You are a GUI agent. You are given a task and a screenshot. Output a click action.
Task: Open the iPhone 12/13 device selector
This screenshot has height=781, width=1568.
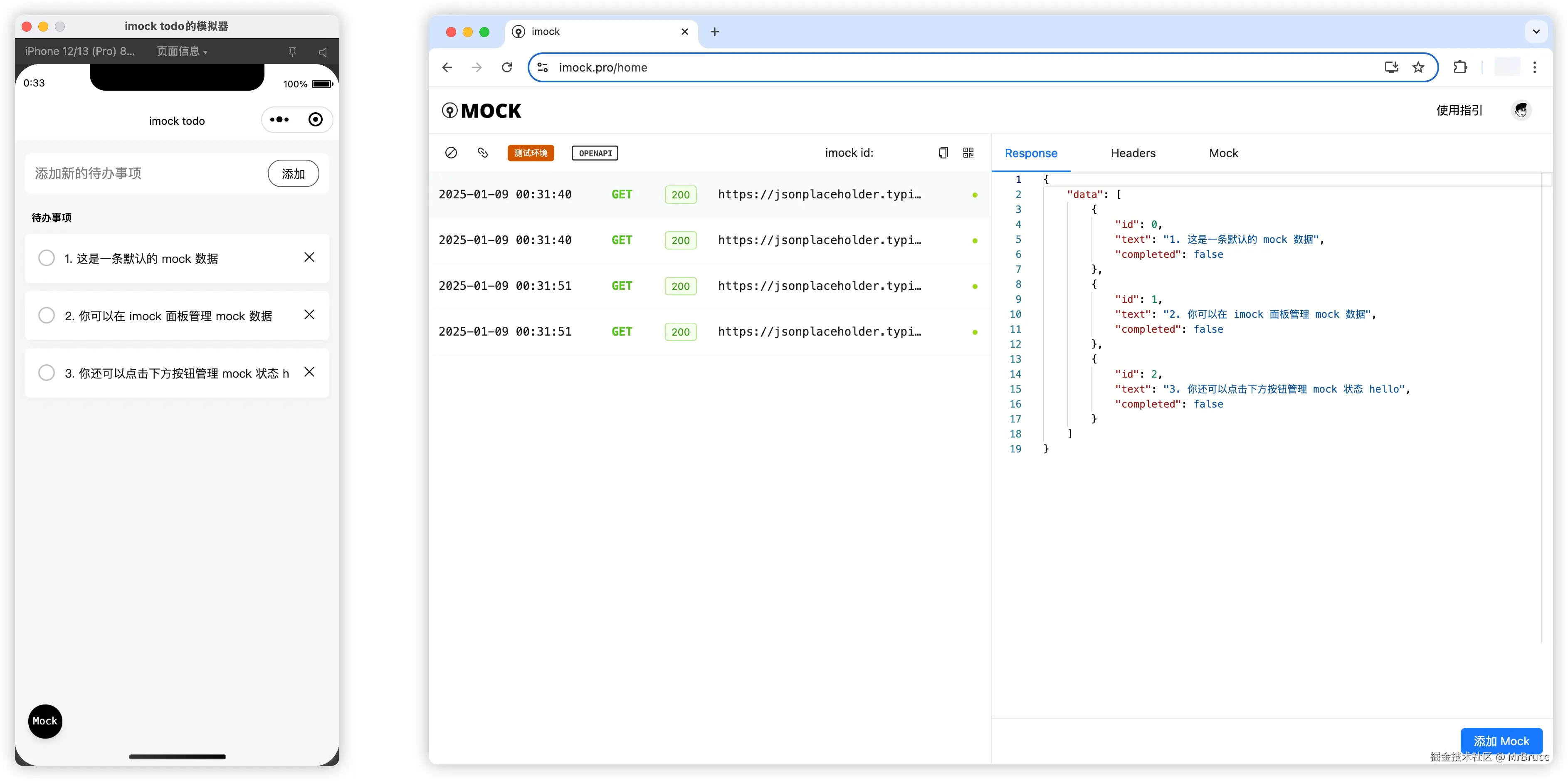click(80, 52)
